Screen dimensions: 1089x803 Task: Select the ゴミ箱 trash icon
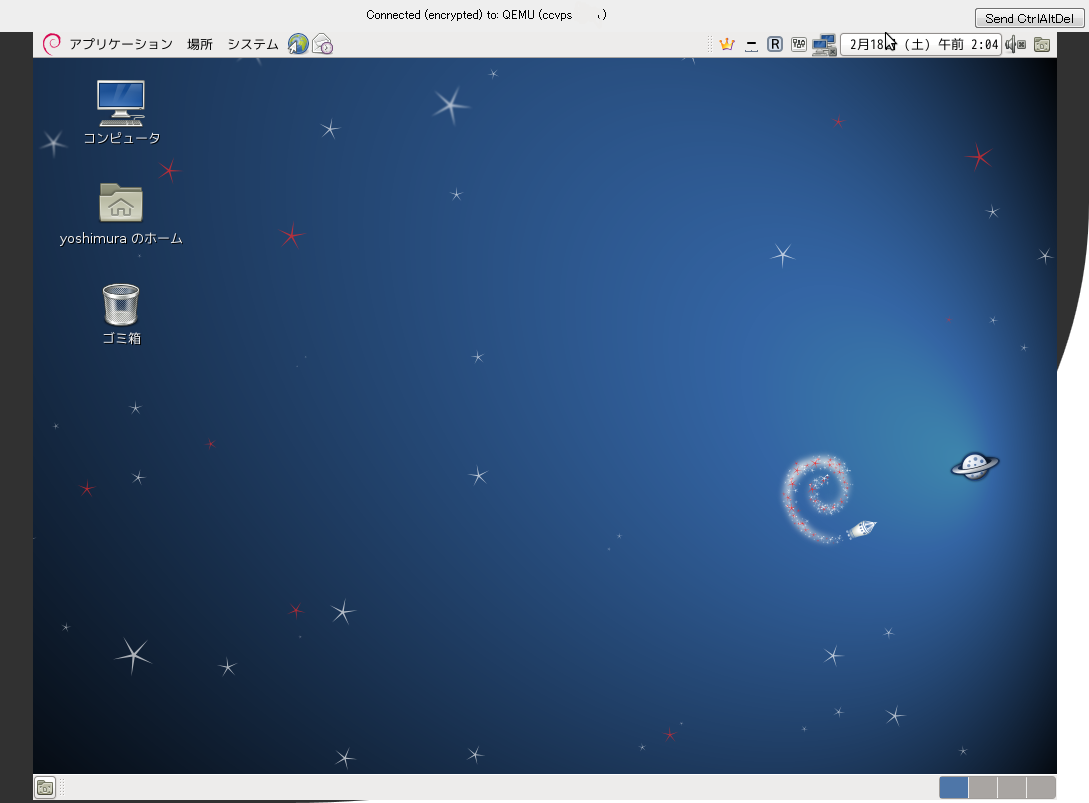121,304
